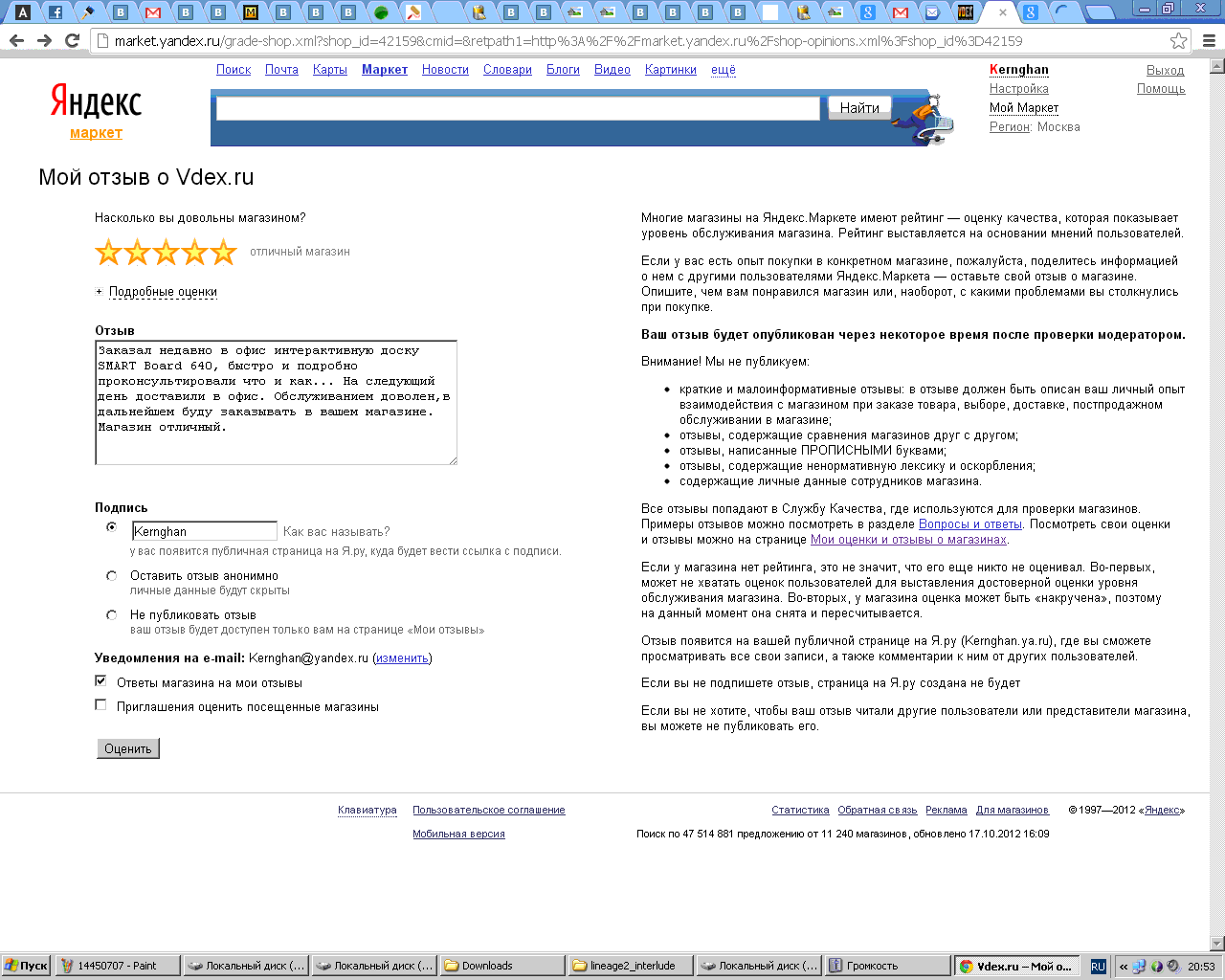Go to 'Мой Маркет' link
The width and height of the screenshot is (1225, 980).
1024,108
